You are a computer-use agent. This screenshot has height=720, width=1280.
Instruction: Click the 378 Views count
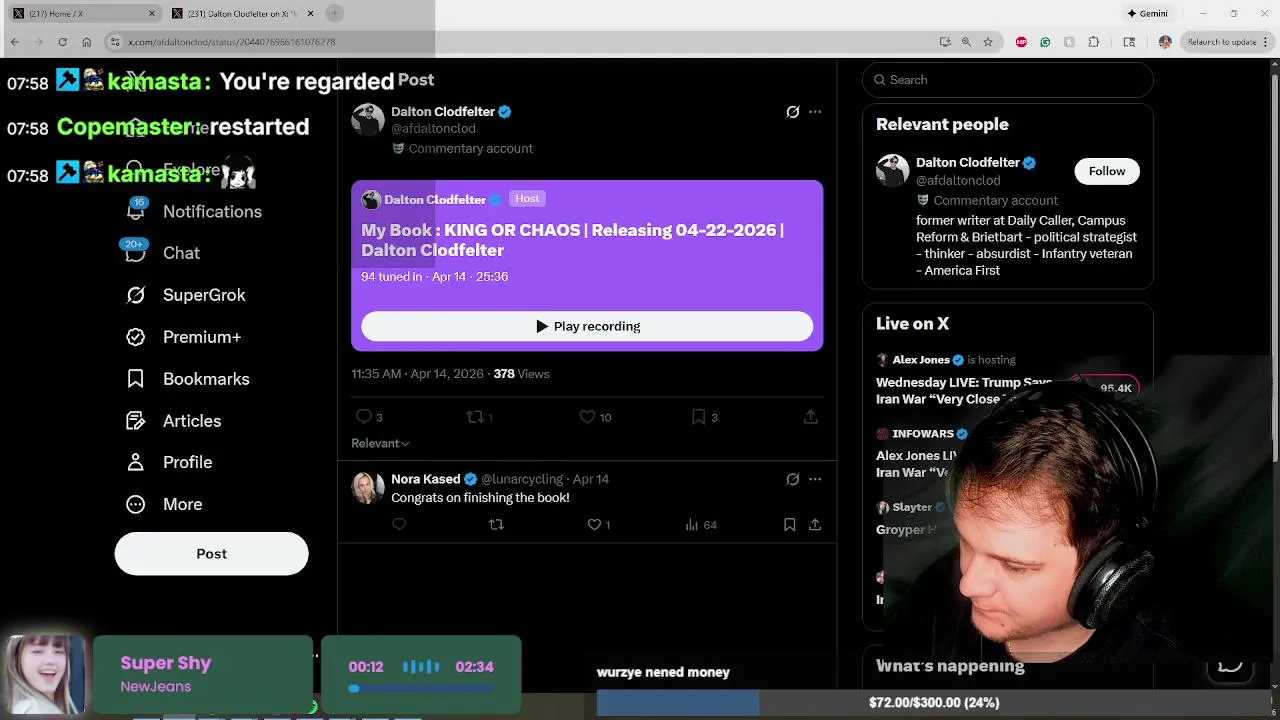(x=521, y=374)
